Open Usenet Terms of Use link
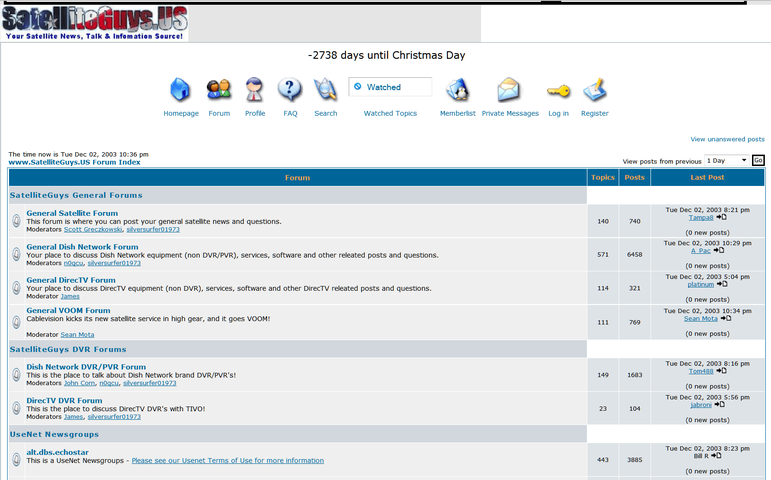The width and height of the screenshot is (771, 480). pyautogui.click(x=228, y=460)
